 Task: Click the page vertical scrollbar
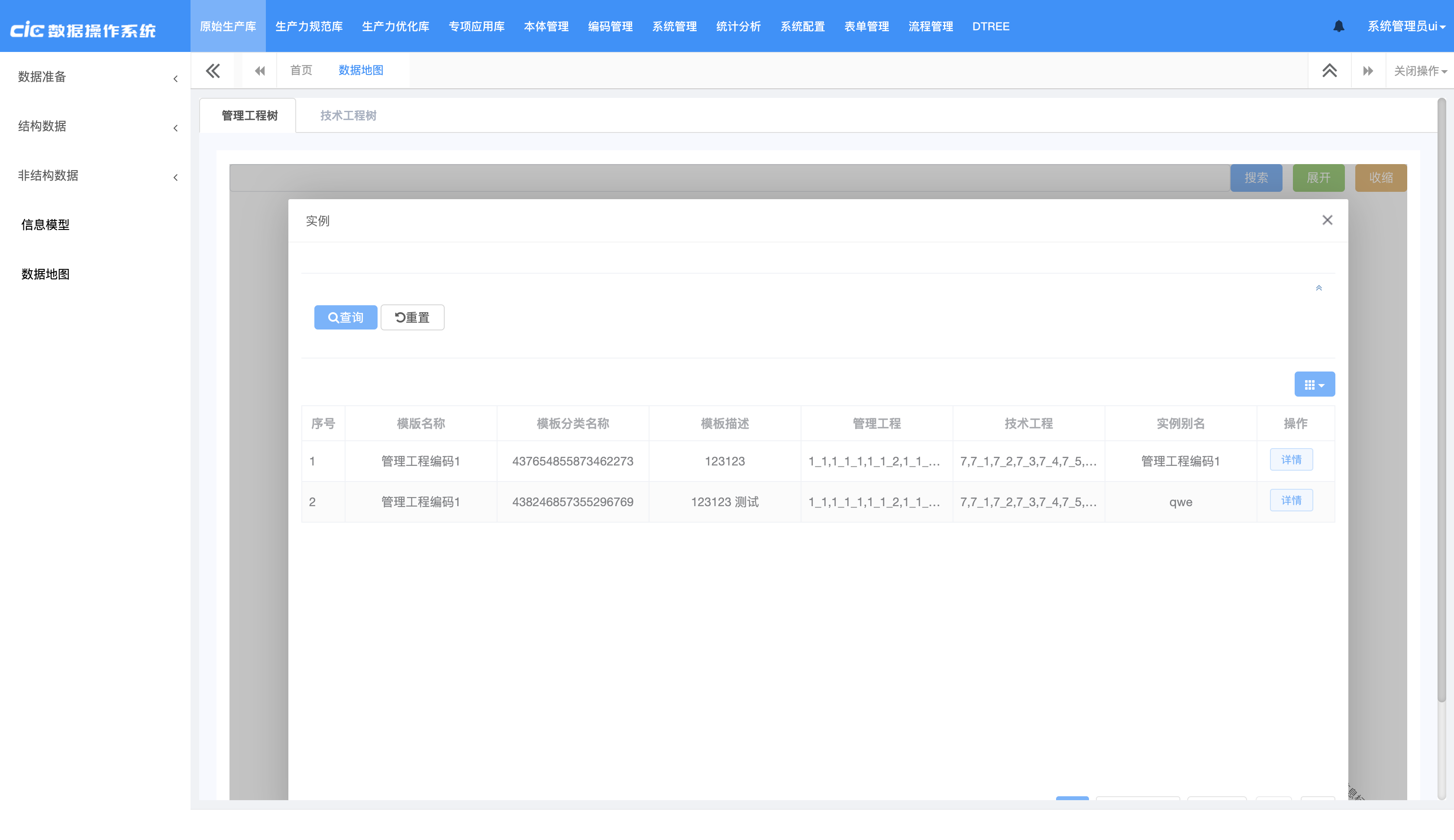(1441, 404)
